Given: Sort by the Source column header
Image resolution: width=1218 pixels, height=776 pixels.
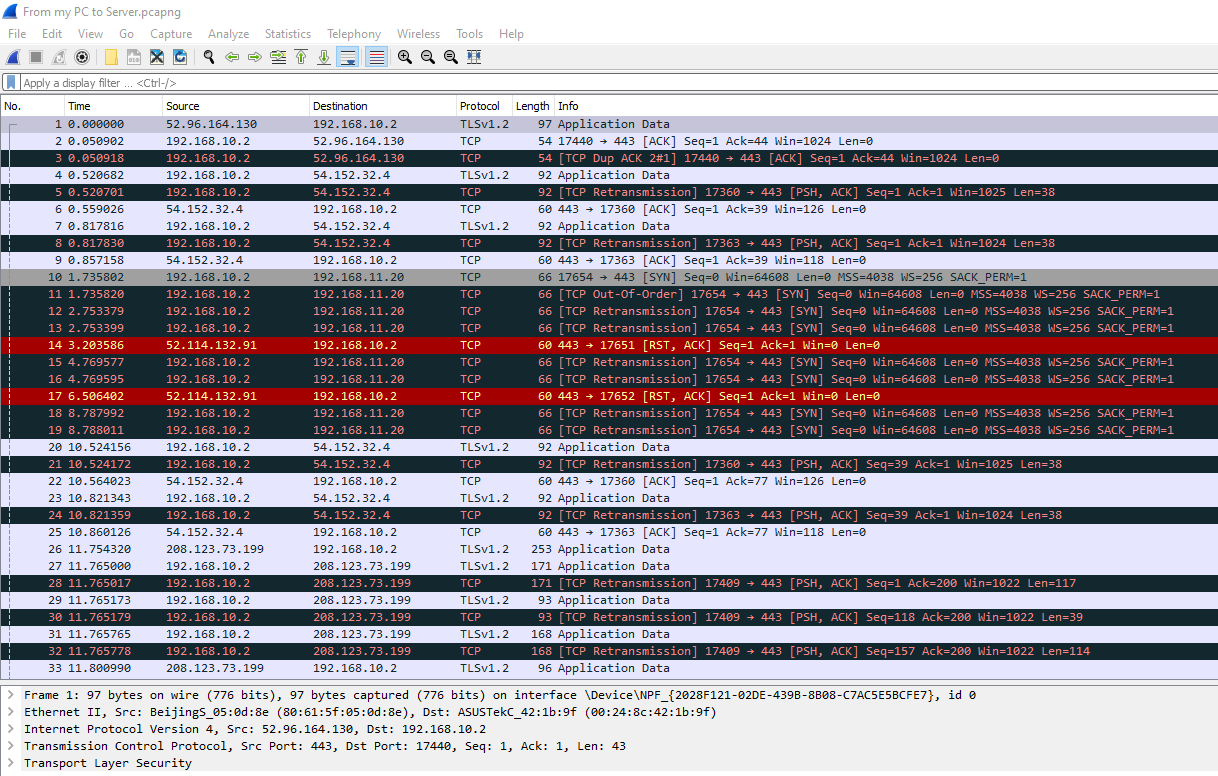Looking at the screenshot, I should [x=236, y=106].
